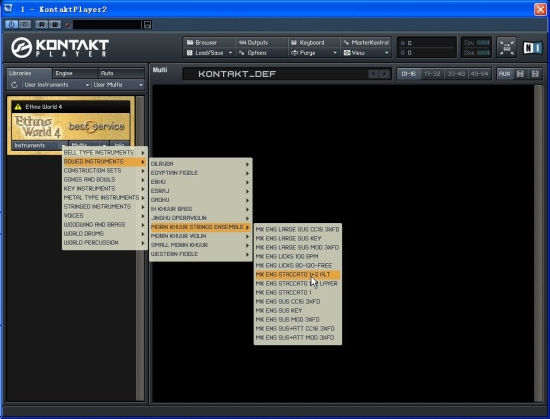This screenshot has height=419, width=550.
Task: Click the W write automation button
Action: pyautogui.click(x=55, y=25)
